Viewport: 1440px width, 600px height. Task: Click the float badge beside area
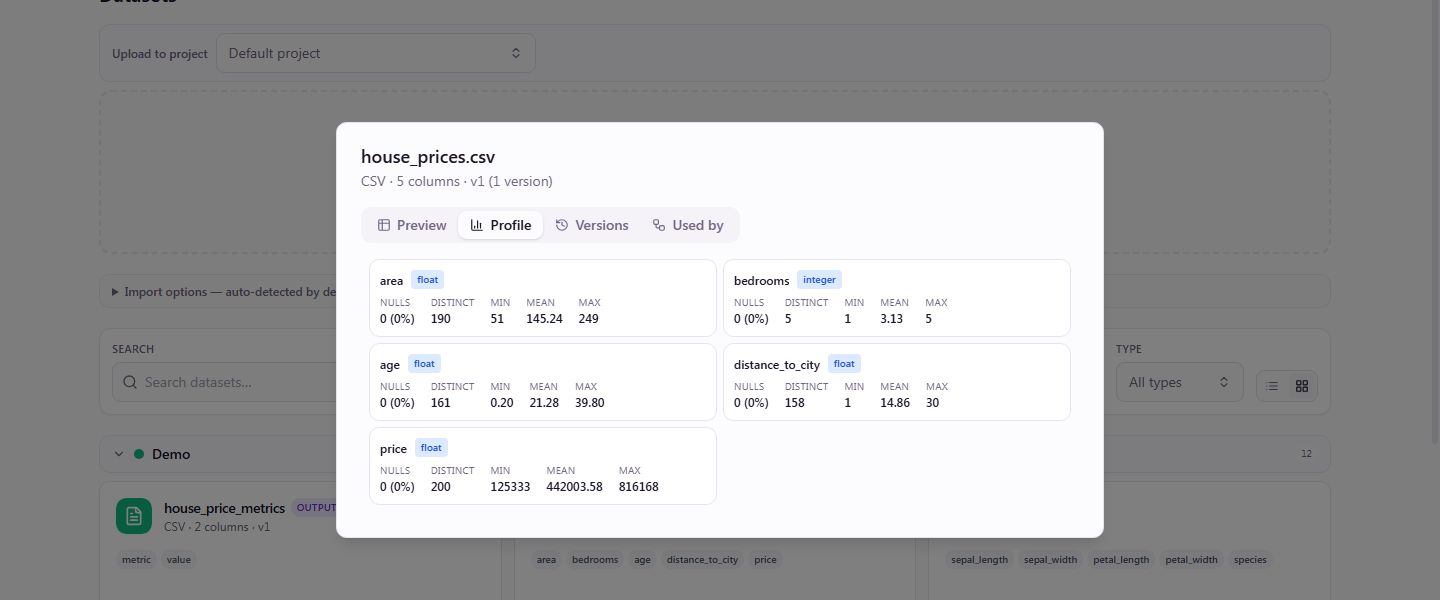coord(427,280)
